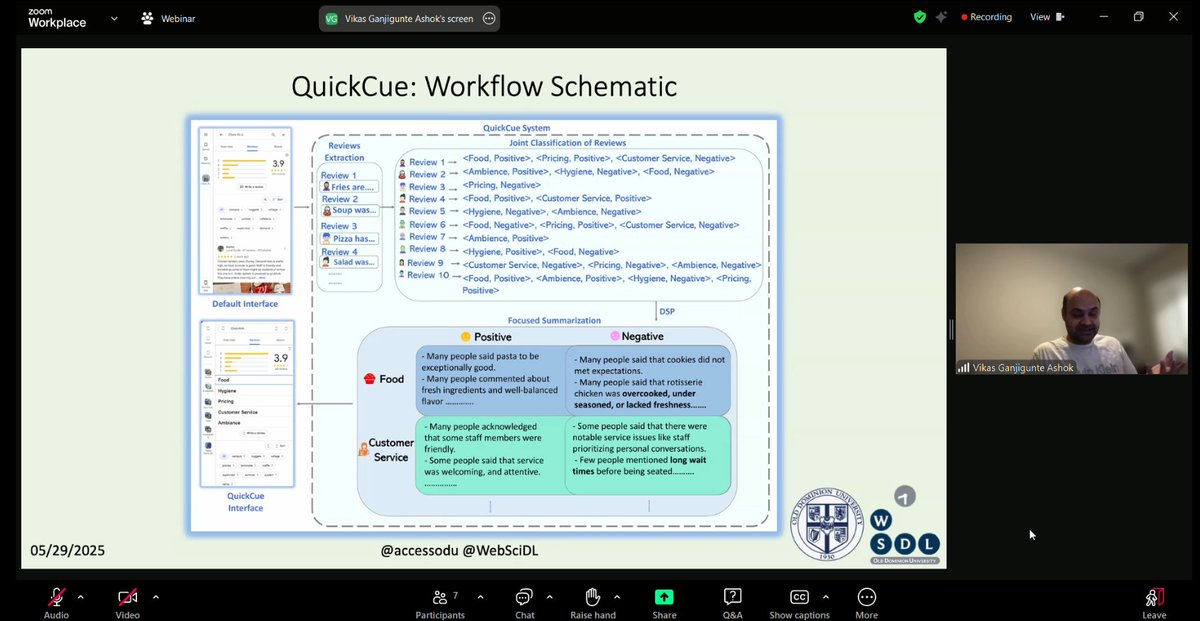This screenshot has height=621, width=1200.
Task: Click the "QuickCue System" heading
Action: pyautogui.click(x=515, y=128)
